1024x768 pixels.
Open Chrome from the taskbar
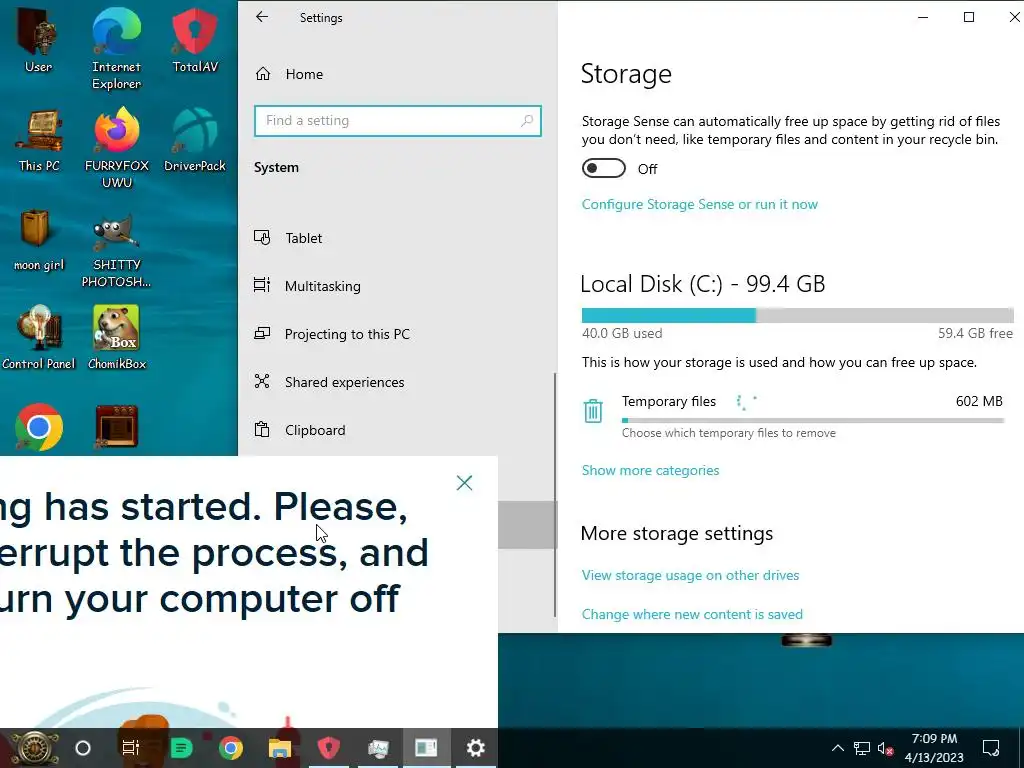231,748
